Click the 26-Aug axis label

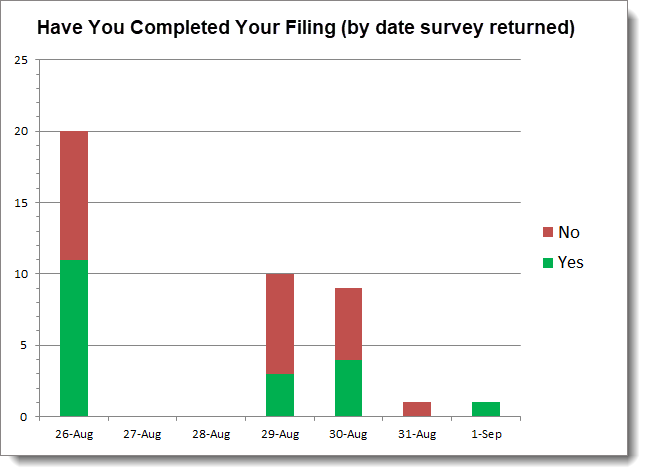point(74,434)
